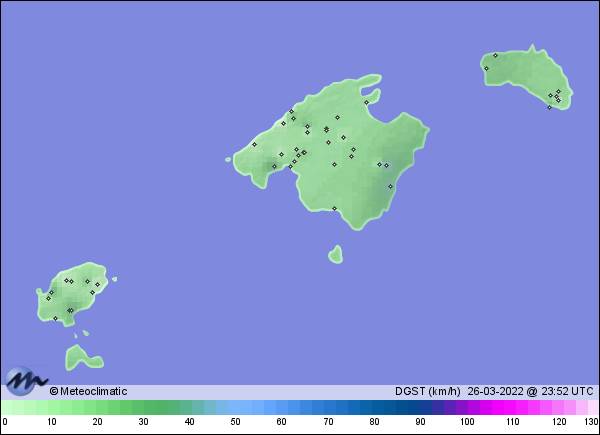Click the DGST (km/h) label
600x435 pixels.
[x=427, y=391]
